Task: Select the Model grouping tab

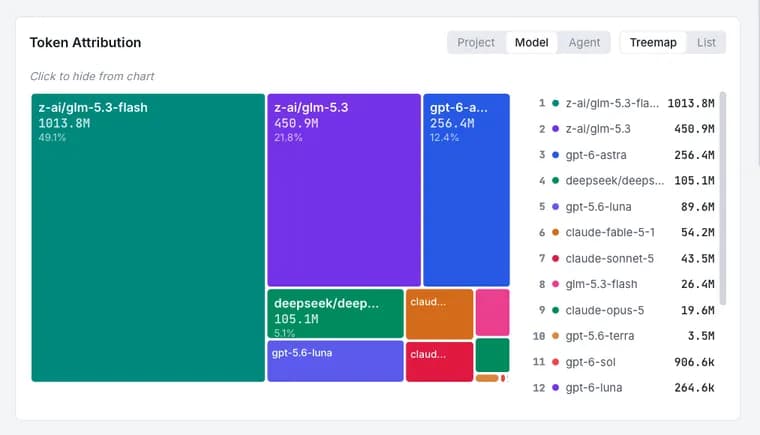Action: [x=531, y=43]
